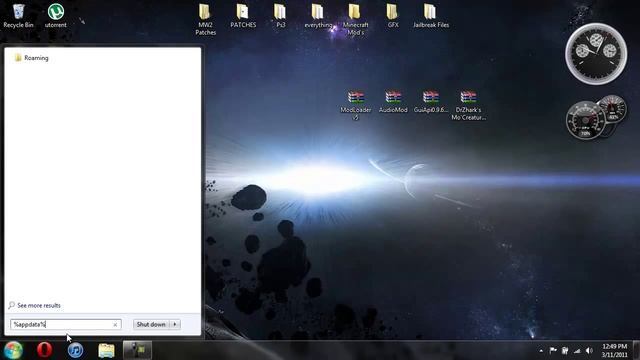
Task: Open the network signal tray icon
Action: 577,351
